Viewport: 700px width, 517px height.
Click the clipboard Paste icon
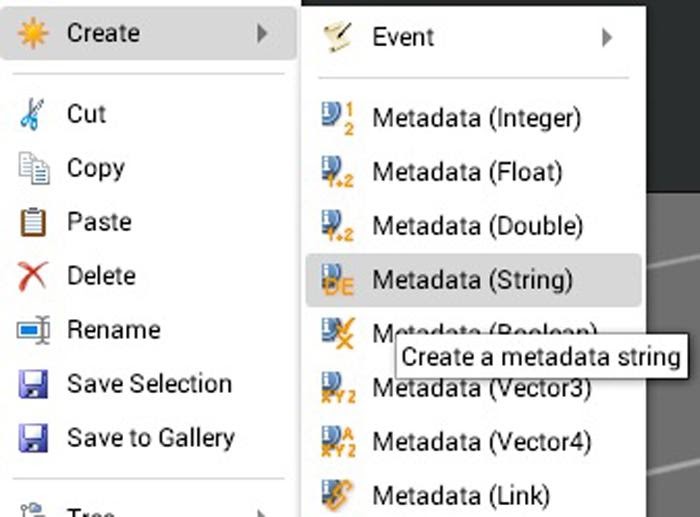33,222
